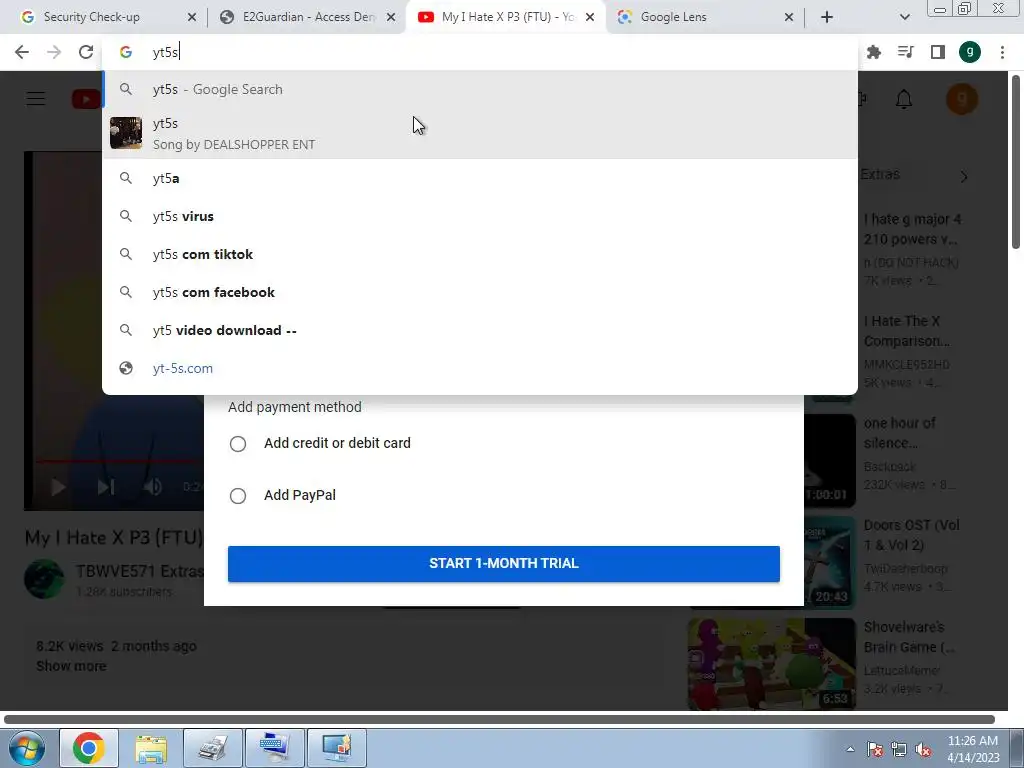The height and width of the screenshot is (768, 1024).
Task: Click the horizontal scrollbar at bottom
Action: (x=500, y=719)
